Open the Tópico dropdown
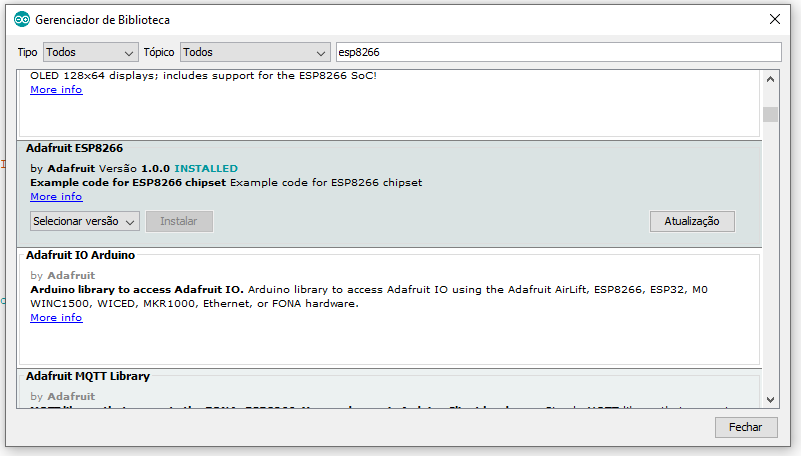Image resolution: width=801 pixels, height=456 pixels. [255, 52]
